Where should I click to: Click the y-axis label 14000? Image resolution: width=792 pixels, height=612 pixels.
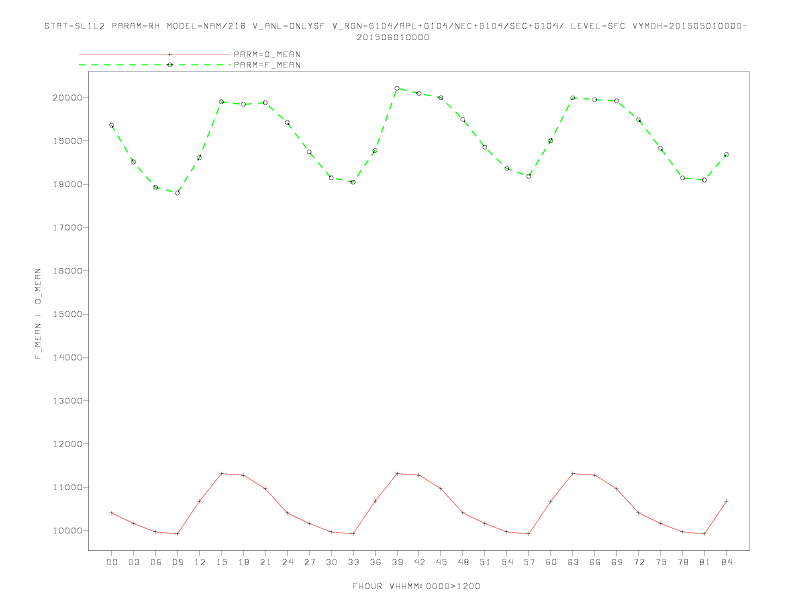click(x=67, y=358)
